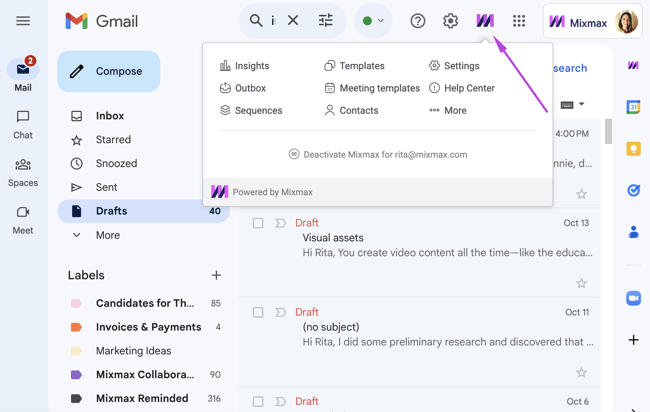This screenshot has width=650, height=412.
Task: Open Chat in the left rail
Action: point(23,124)
